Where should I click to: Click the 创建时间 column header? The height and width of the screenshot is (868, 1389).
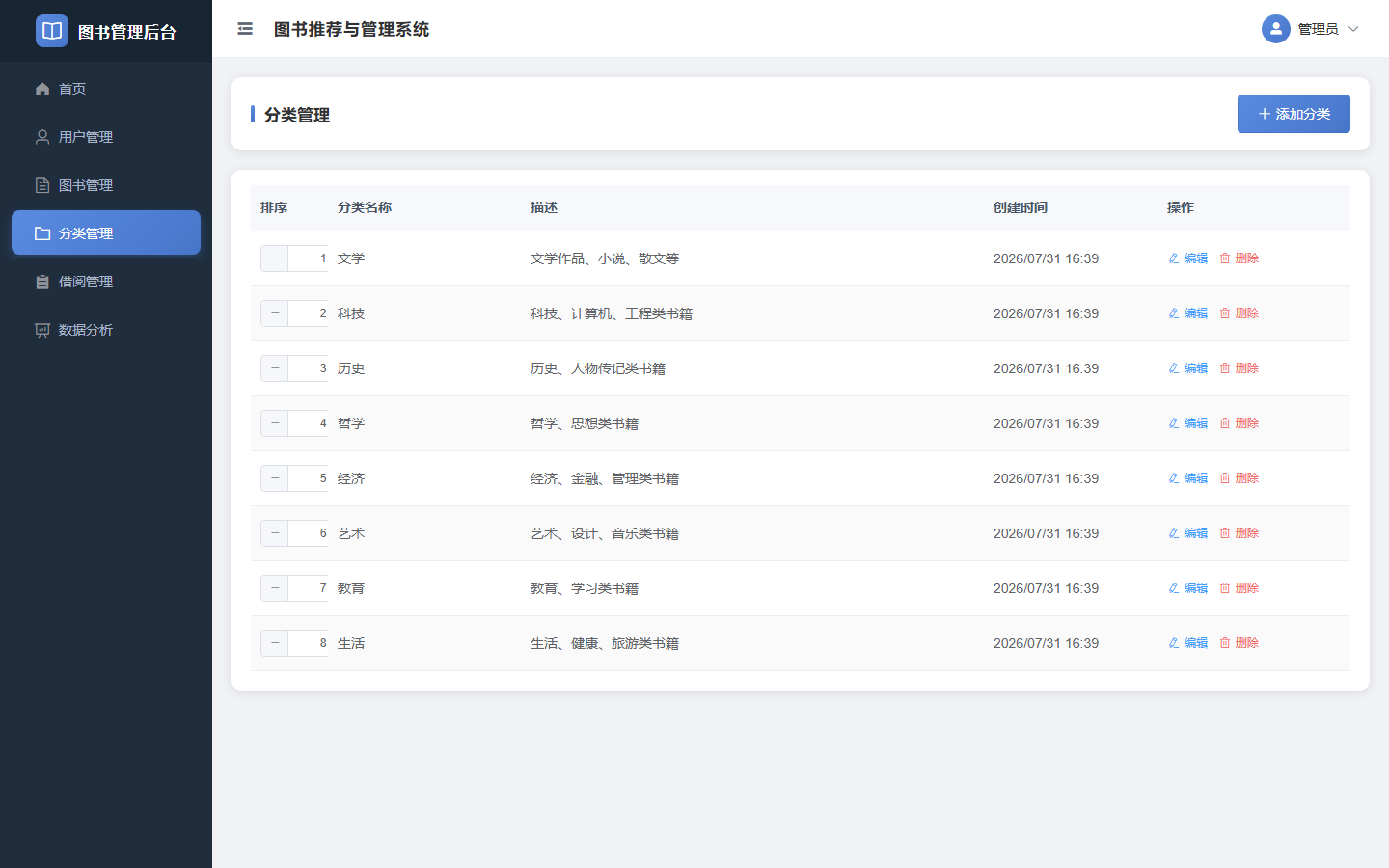1021,207
